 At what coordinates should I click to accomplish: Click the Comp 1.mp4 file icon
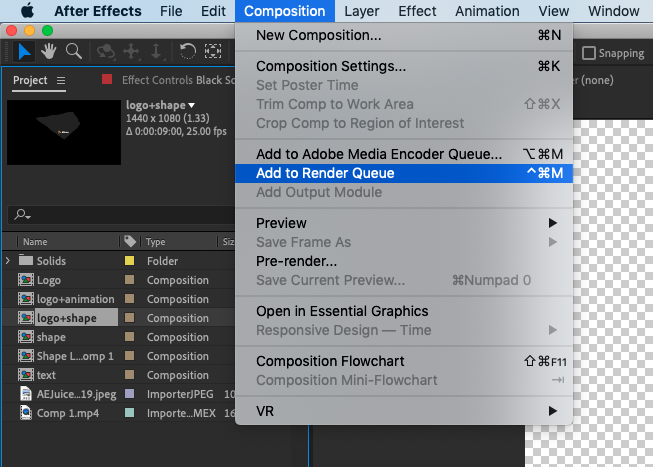coord(27,413)
